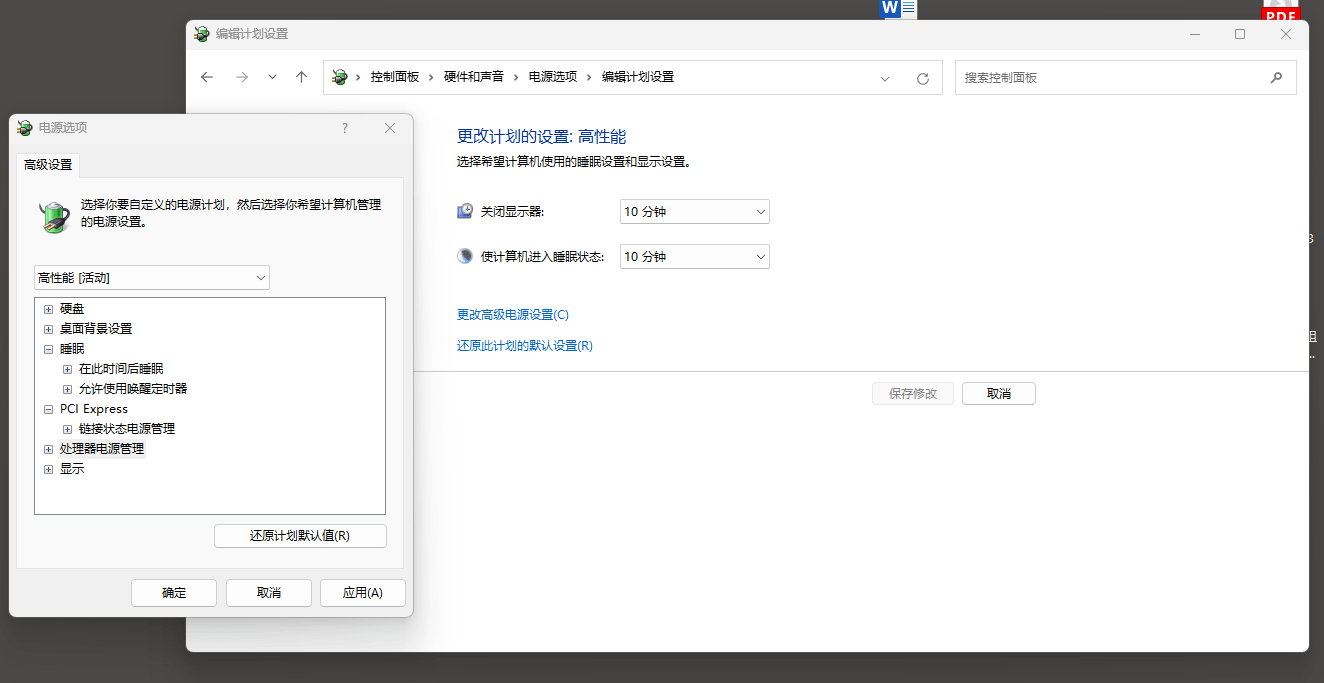Image resolution: width=1324 pixels, height=683 pixels.
Task: Click the 保存修改 button
Action: [913, 394]
